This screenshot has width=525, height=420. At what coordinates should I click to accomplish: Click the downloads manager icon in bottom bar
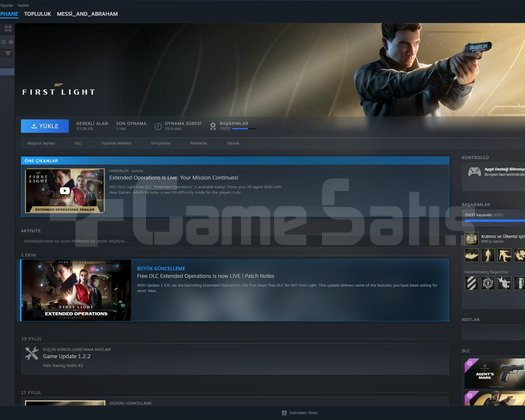(x=284, y=413)
